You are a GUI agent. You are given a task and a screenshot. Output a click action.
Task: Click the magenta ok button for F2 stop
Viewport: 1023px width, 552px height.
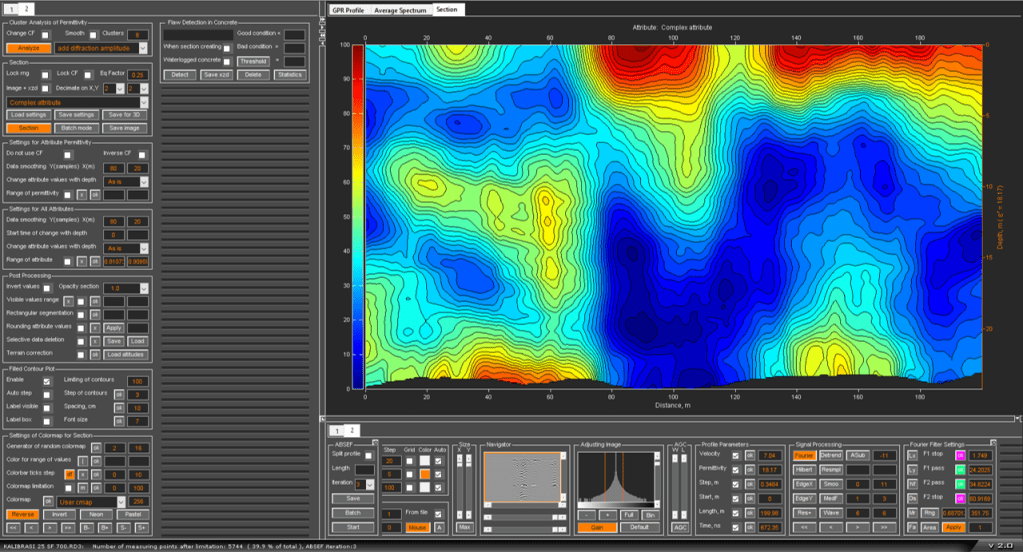tap(958, 497)
